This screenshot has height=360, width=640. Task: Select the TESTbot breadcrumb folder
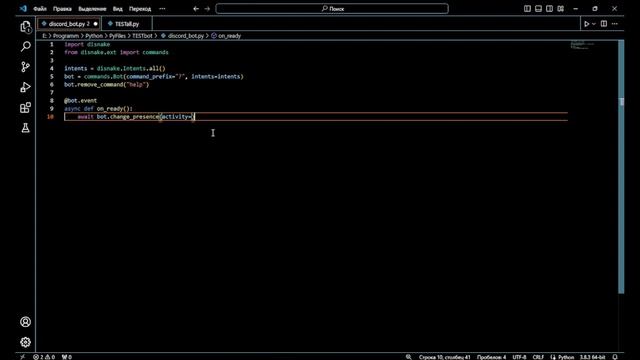coord(142,36)
